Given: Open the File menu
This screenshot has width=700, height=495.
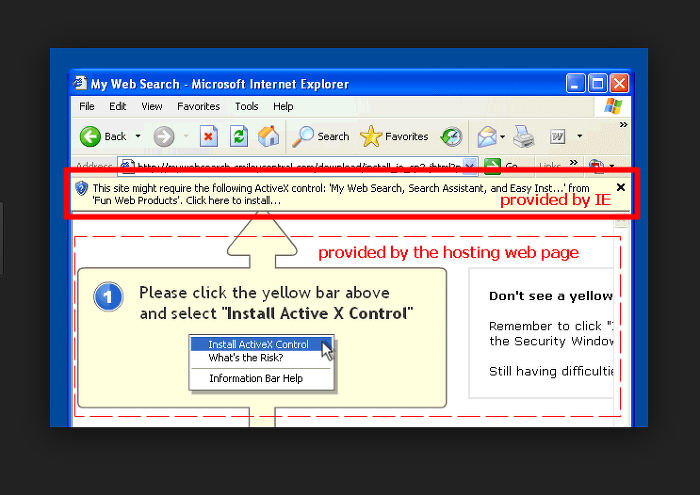Looking at the screenshot, I should point(87,106).
